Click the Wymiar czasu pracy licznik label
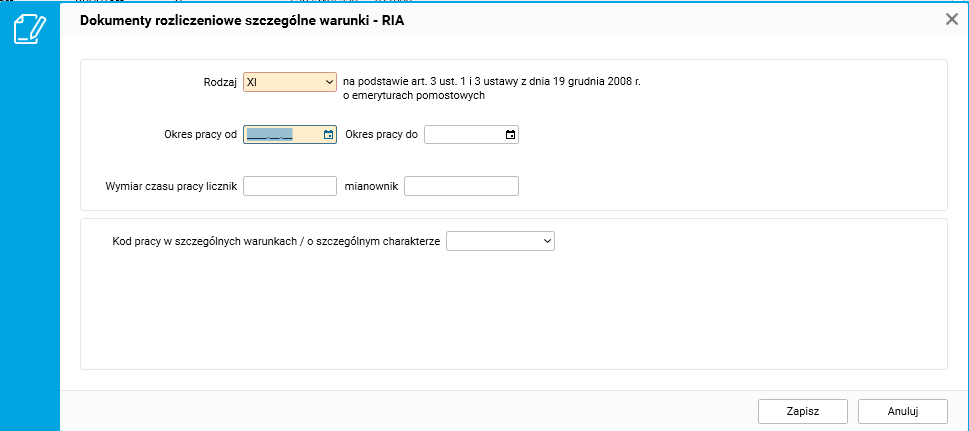The image size is (969, 431). click(x=170, y=187)
